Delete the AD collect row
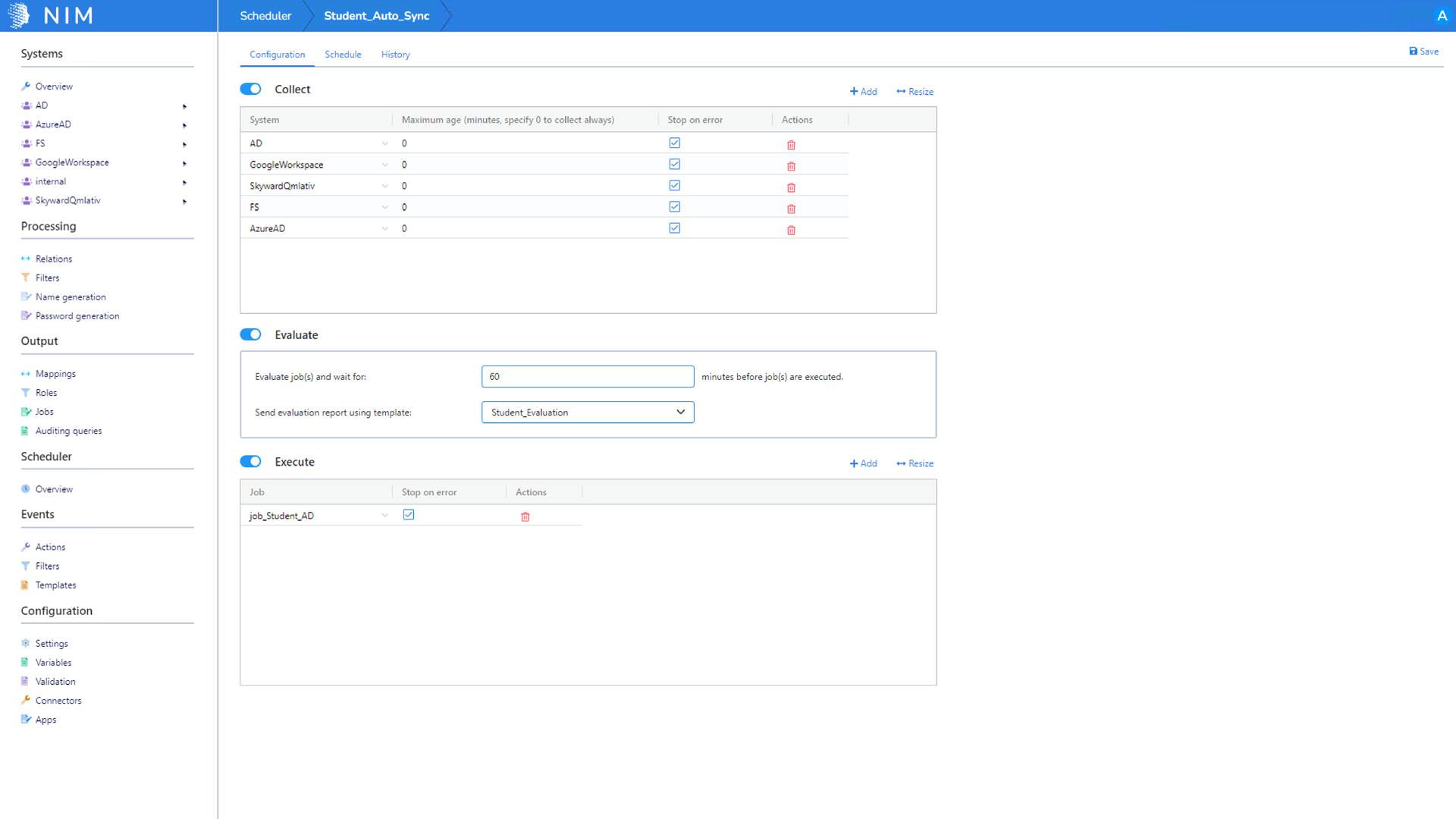This screenshot has height=819, width=1456. tap(791, 145)
